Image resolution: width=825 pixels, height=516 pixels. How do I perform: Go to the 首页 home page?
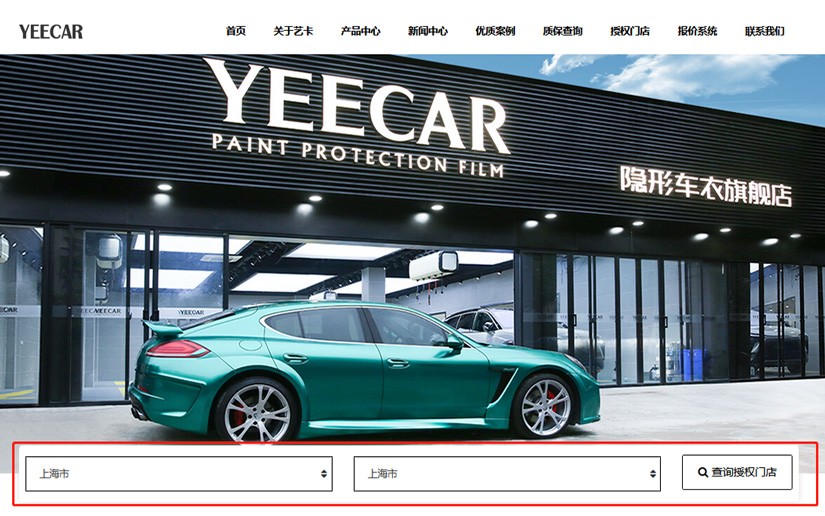[235, 31]
